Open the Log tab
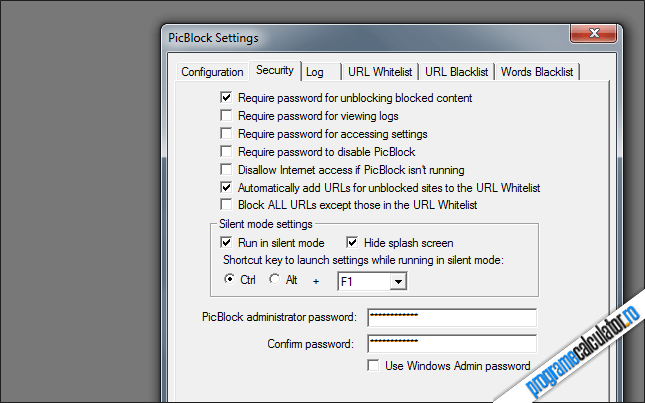Viewport: 645px width, 403px height. (321, 72)
